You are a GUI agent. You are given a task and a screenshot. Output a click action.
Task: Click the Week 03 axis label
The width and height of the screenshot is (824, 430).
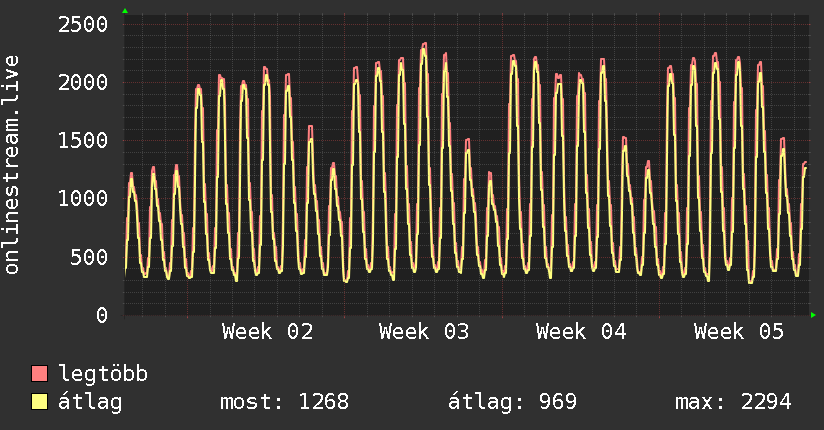tap(424, 332)
